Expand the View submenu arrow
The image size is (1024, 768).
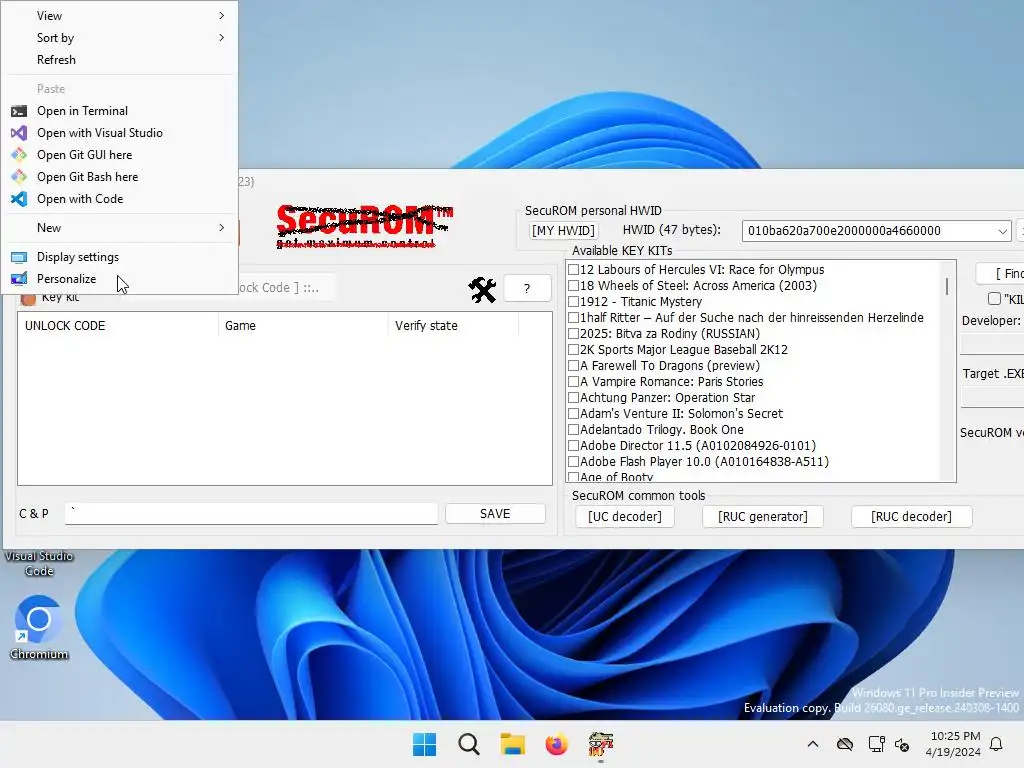click(221, 16)
